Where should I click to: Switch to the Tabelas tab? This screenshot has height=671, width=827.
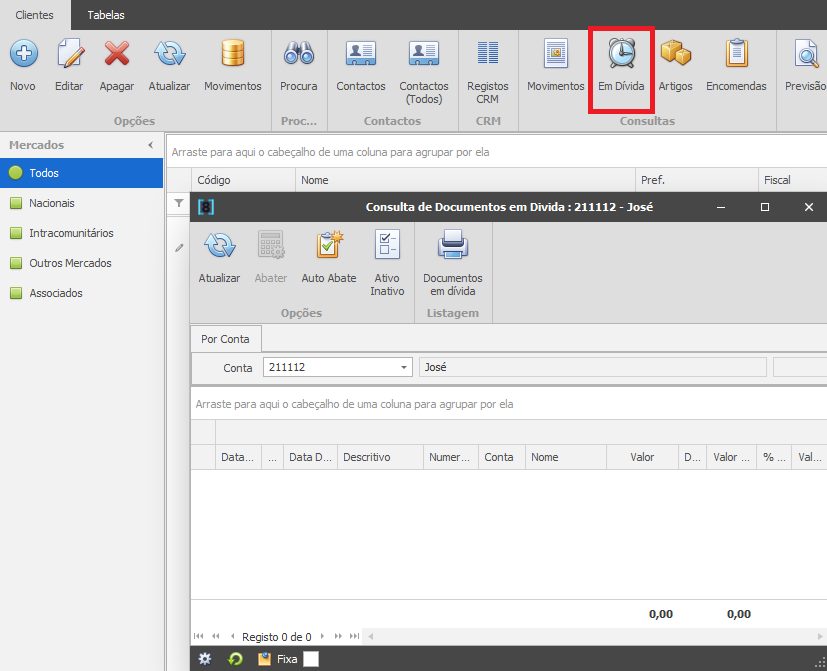tap(106, 15)
